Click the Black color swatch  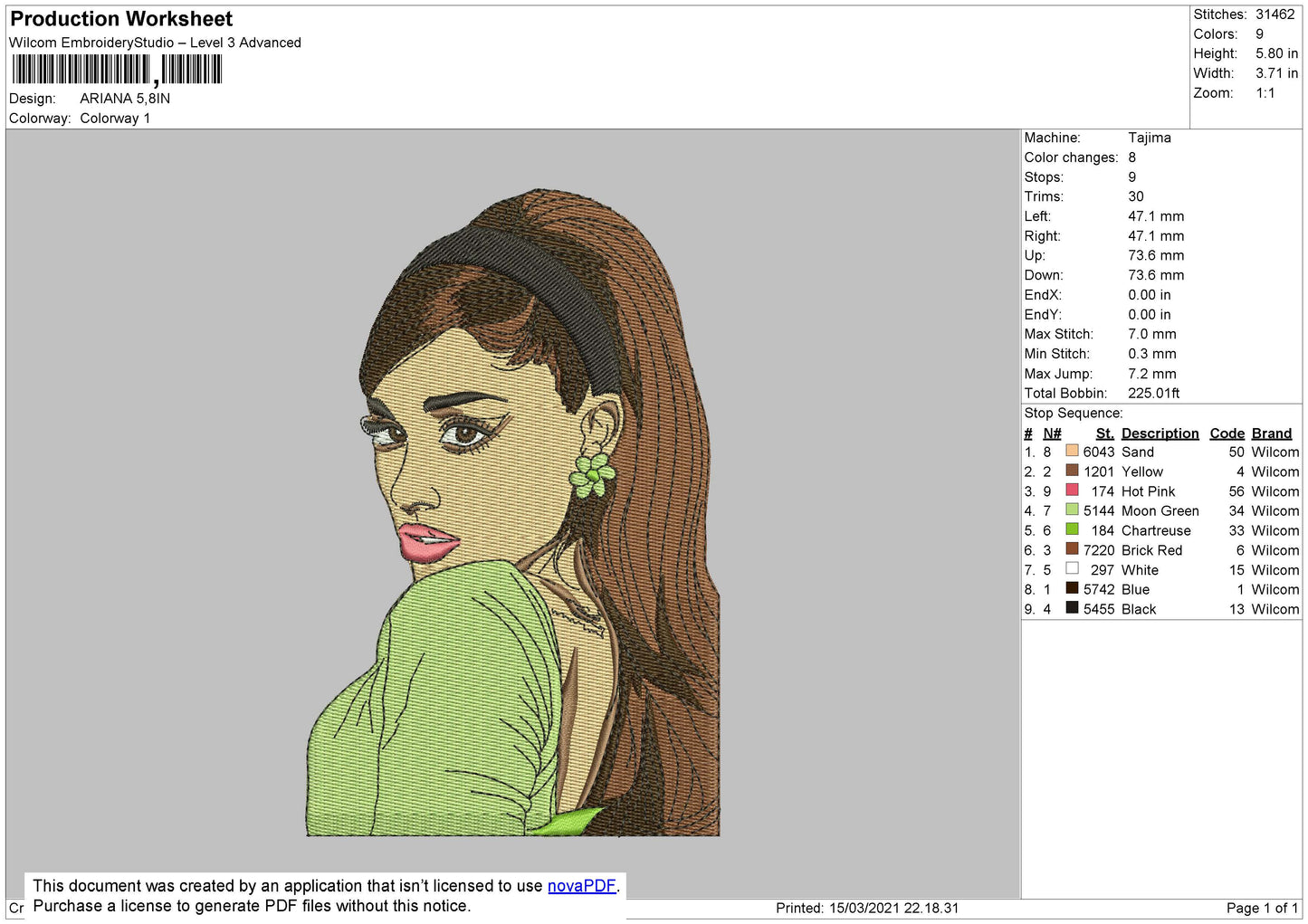click(1073, 608)
